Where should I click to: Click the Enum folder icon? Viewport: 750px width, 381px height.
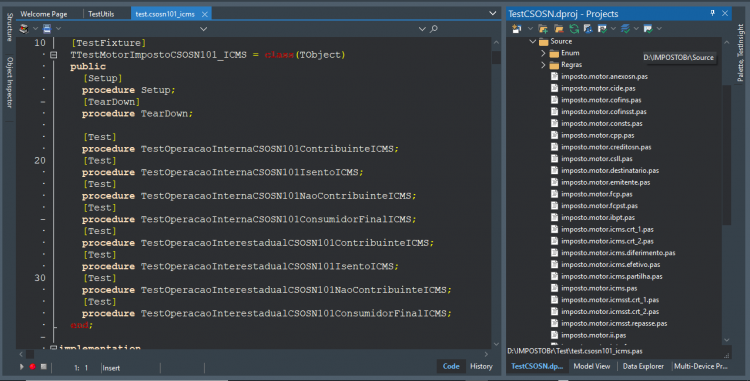point(554,53)
